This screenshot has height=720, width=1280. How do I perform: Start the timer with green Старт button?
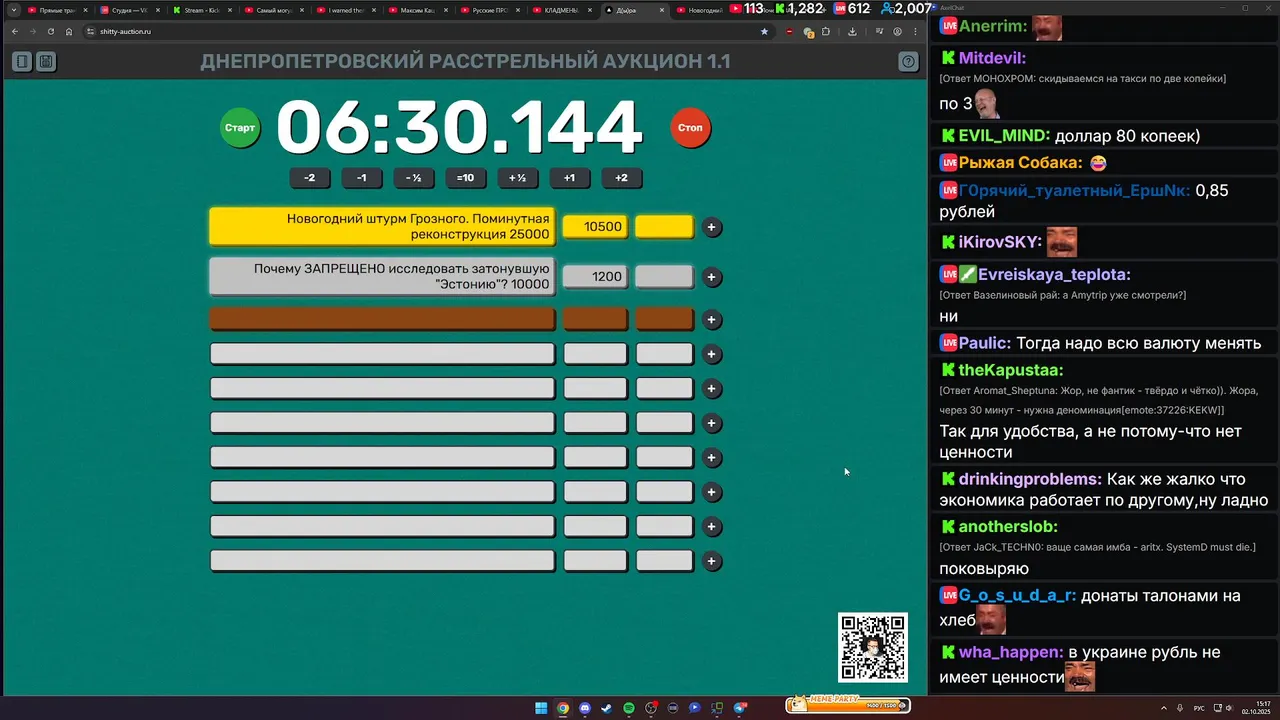(x=240, y=128)
